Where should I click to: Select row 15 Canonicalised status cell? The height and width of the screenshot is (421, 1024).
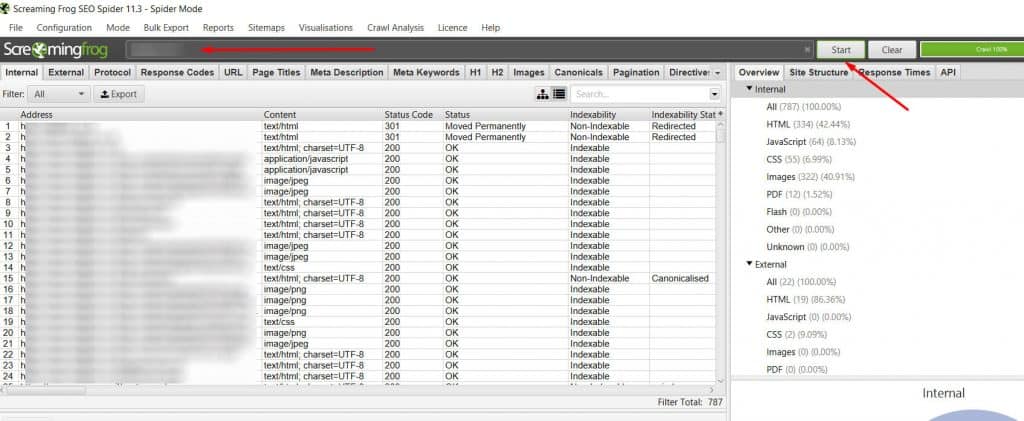coord(680,278)
